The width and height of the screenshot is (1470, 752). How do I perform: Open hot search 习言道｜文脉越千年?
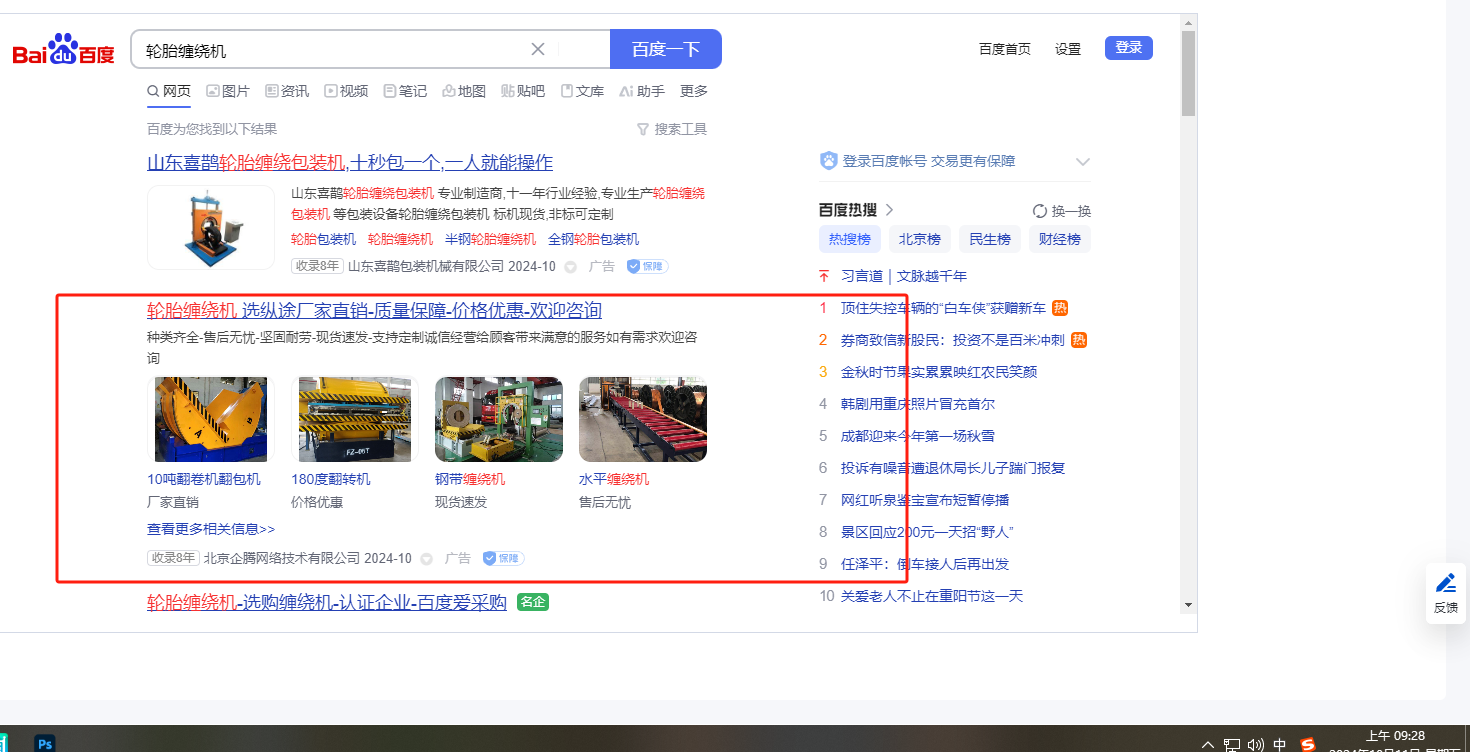pos(904,276)
